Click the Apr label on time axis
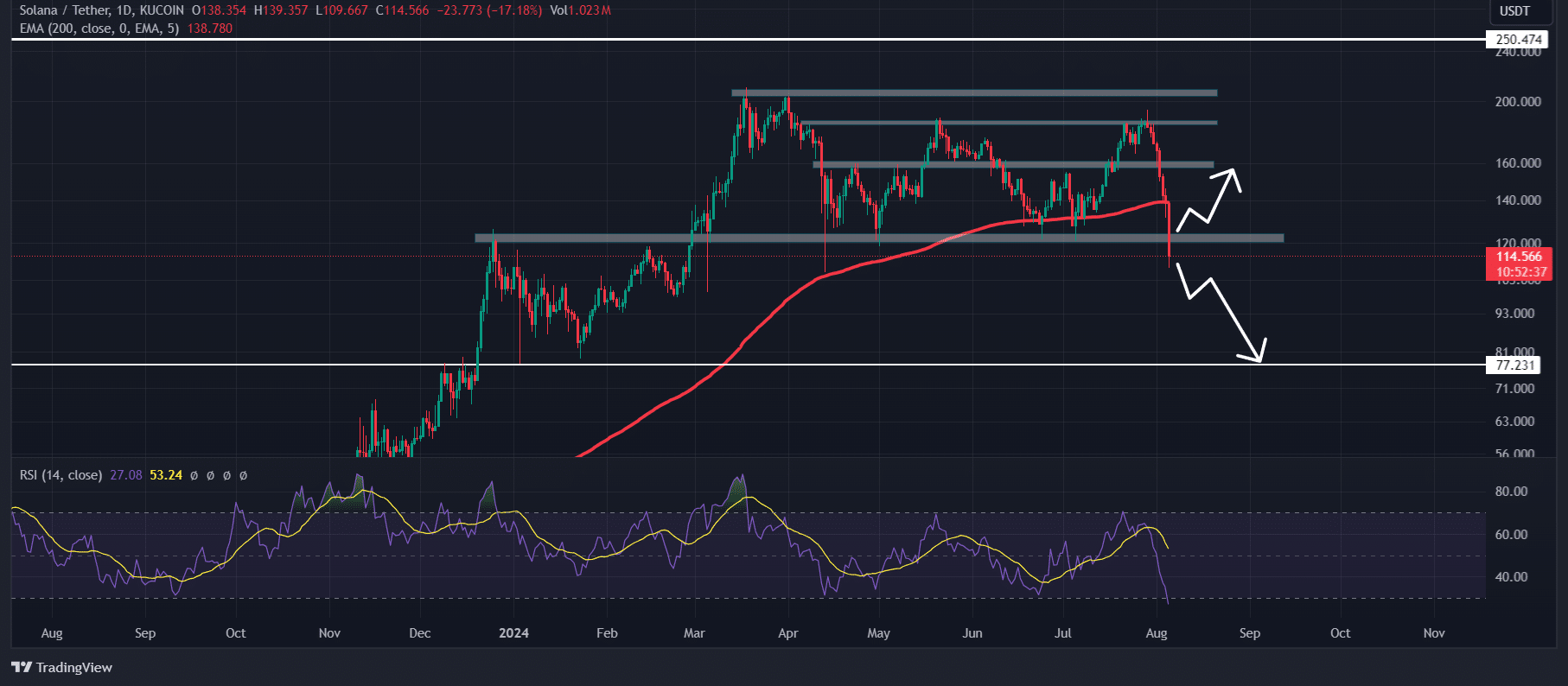This screenshot has height=686, width=1568. click(787, 632)
